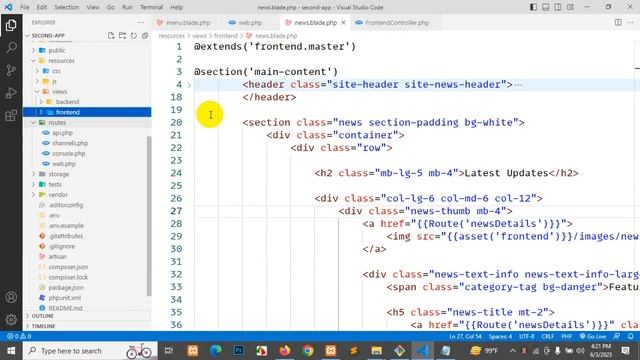Open the Selection menu
640x360 pixels.
(x=67, y=7)
